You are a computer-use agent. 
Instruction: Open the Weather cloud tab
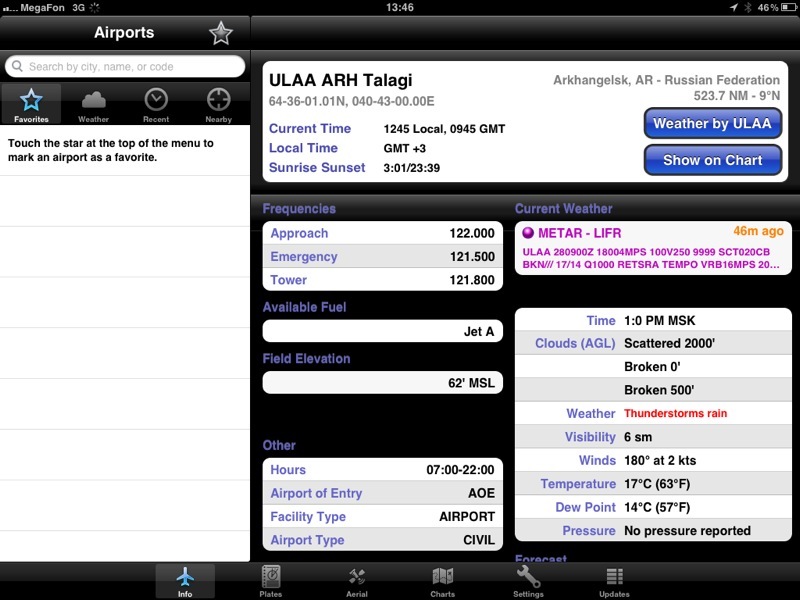click(94, 104)
